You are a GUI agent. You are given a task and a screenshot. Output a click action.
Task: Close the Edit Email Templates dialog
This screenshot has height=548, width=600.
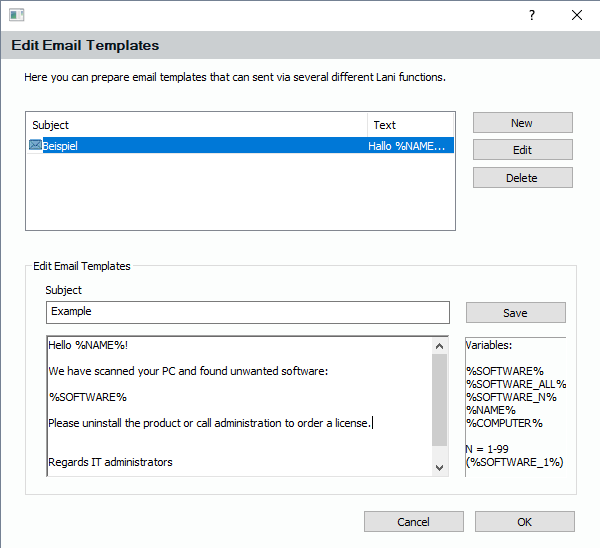point(577,15)
